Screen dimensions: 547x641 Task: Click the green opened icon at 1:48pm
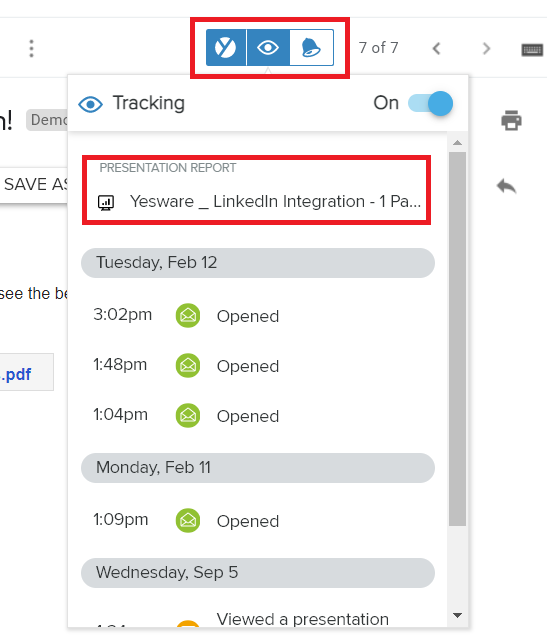click(x=188, y=365)
